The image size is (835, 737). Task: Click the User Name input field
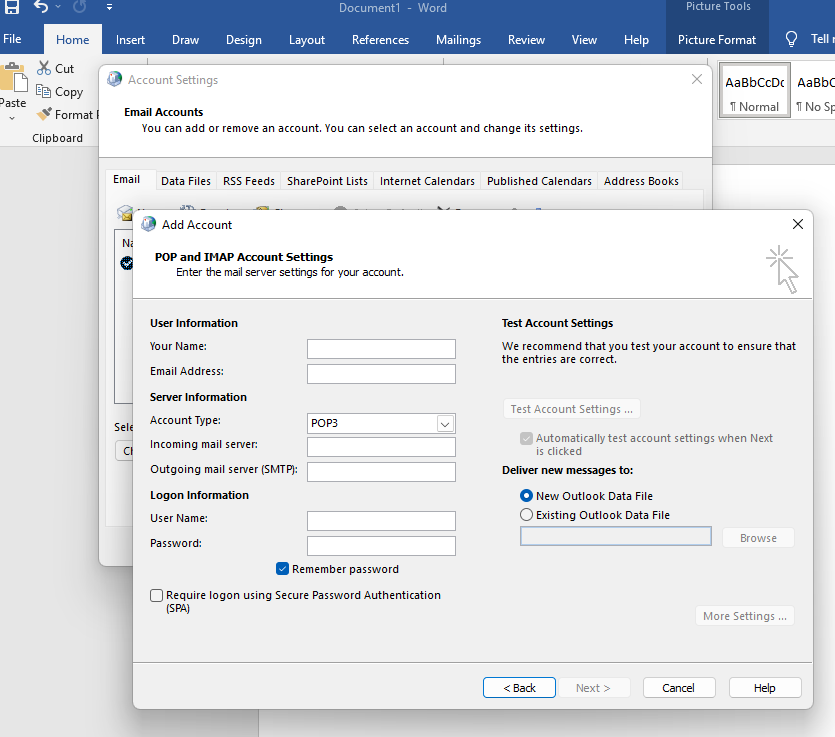pyautogui.click(x=381, y=521)
